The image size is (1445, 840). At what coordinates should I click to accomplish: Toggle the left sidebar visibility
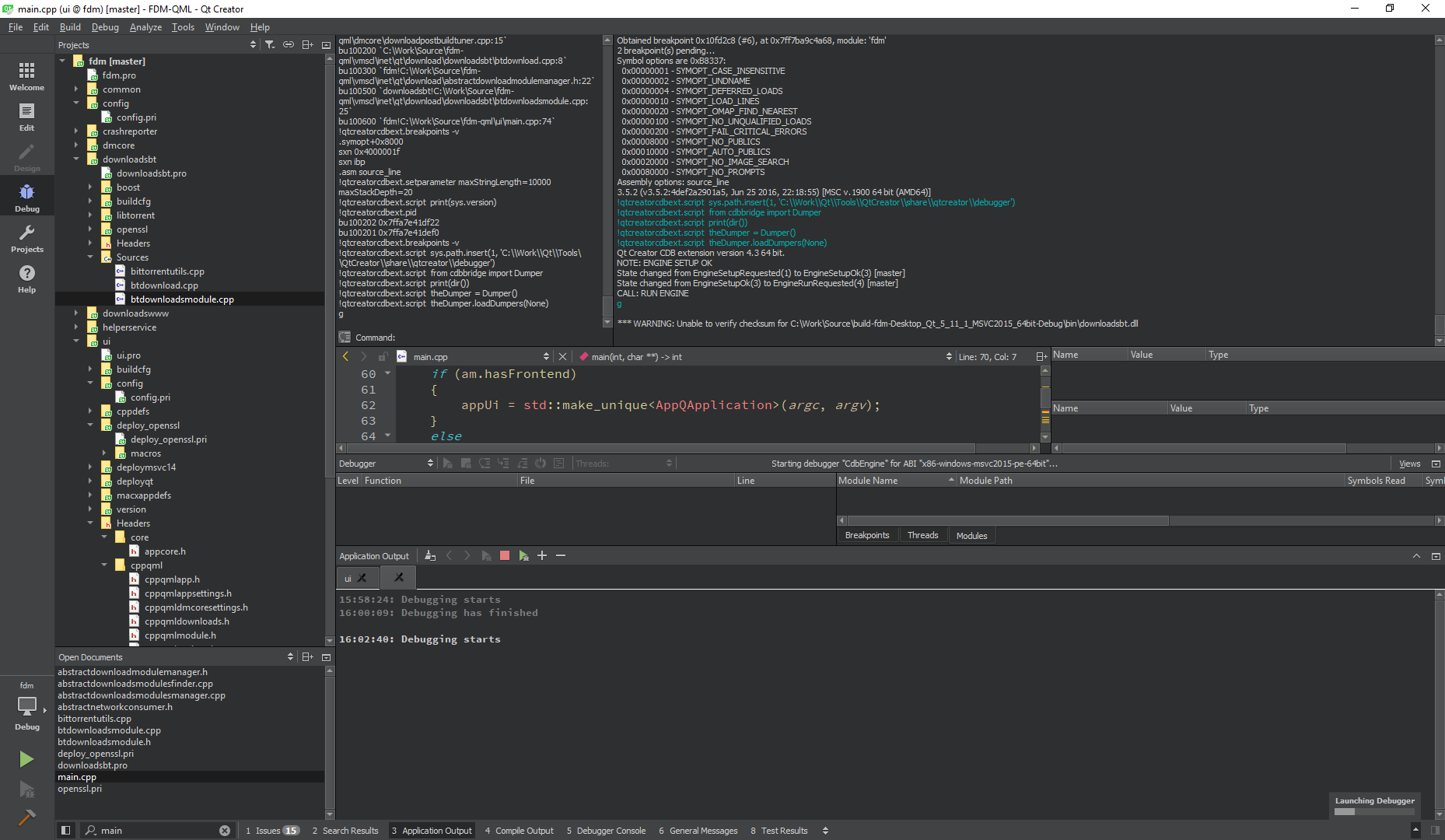click(66, 830)
